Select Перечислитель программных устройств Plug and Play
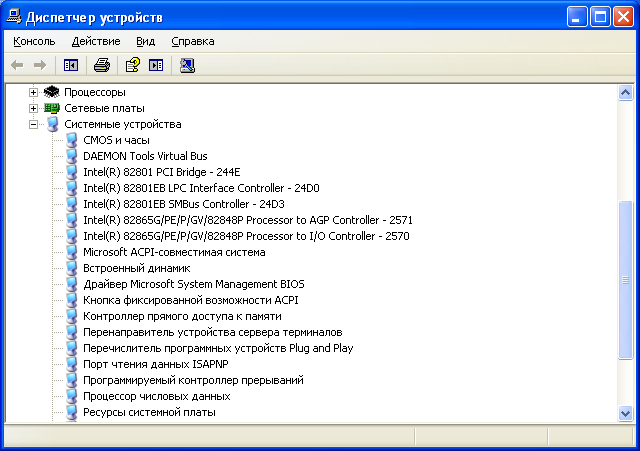 coord(218,348)
